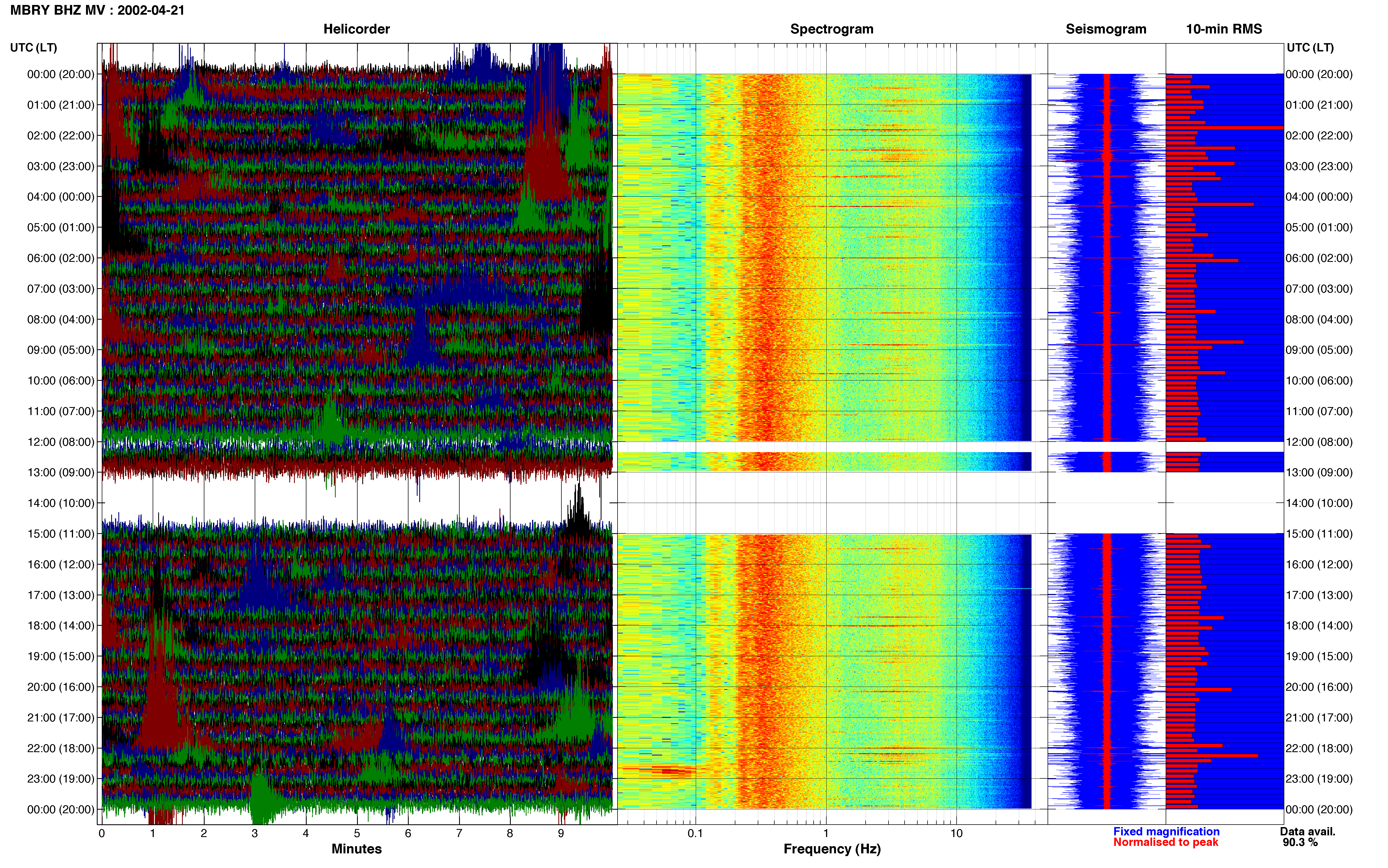Viewport: 1388px width, 868px height.
Task: Click the '2' tick on the Minutes axis
Action: [204, 833]
